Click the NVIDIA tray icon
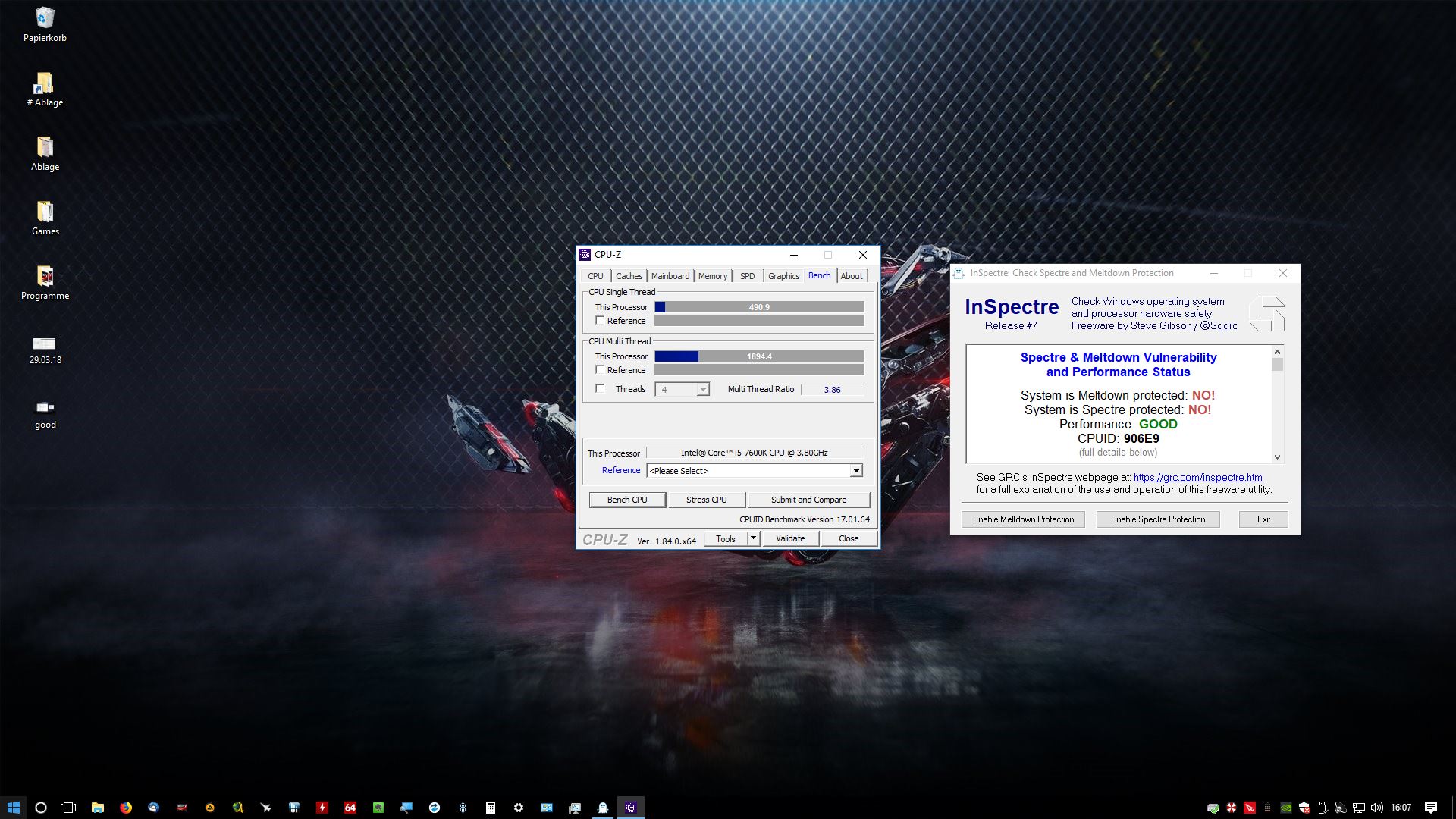1456x819 pixels. tap(1286, 808)
